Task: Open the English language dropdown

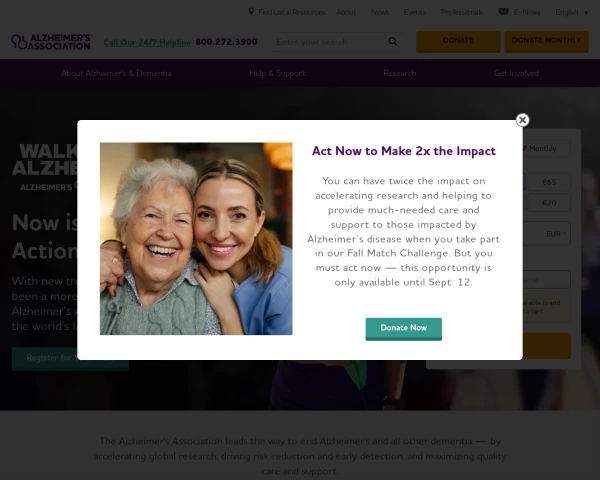Action: pos(572,12)
